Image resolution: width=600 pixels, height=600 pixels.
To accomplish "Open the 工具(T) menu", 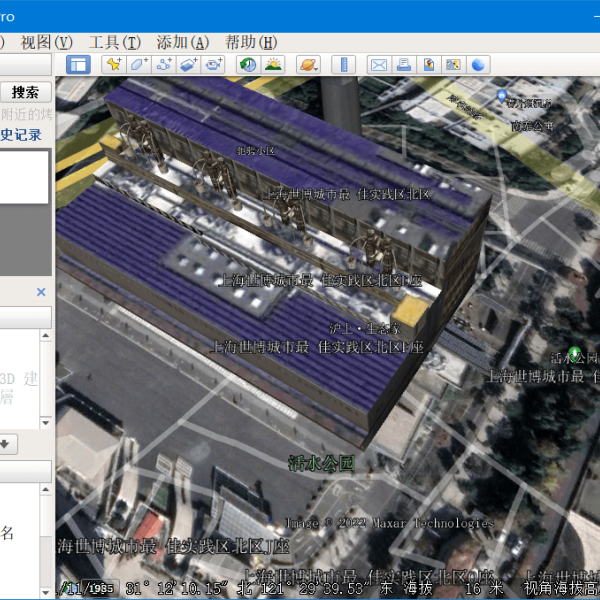I will click(x=114, y=42).
